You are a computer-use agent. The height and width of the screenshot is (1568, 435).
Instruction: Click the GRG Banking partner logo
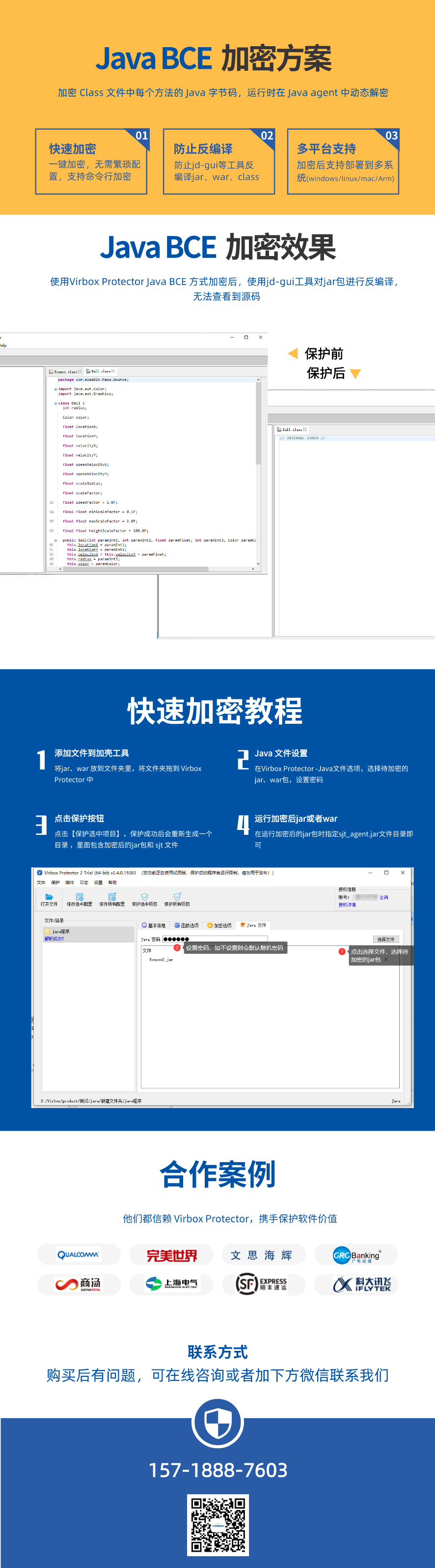[356, 1254]
